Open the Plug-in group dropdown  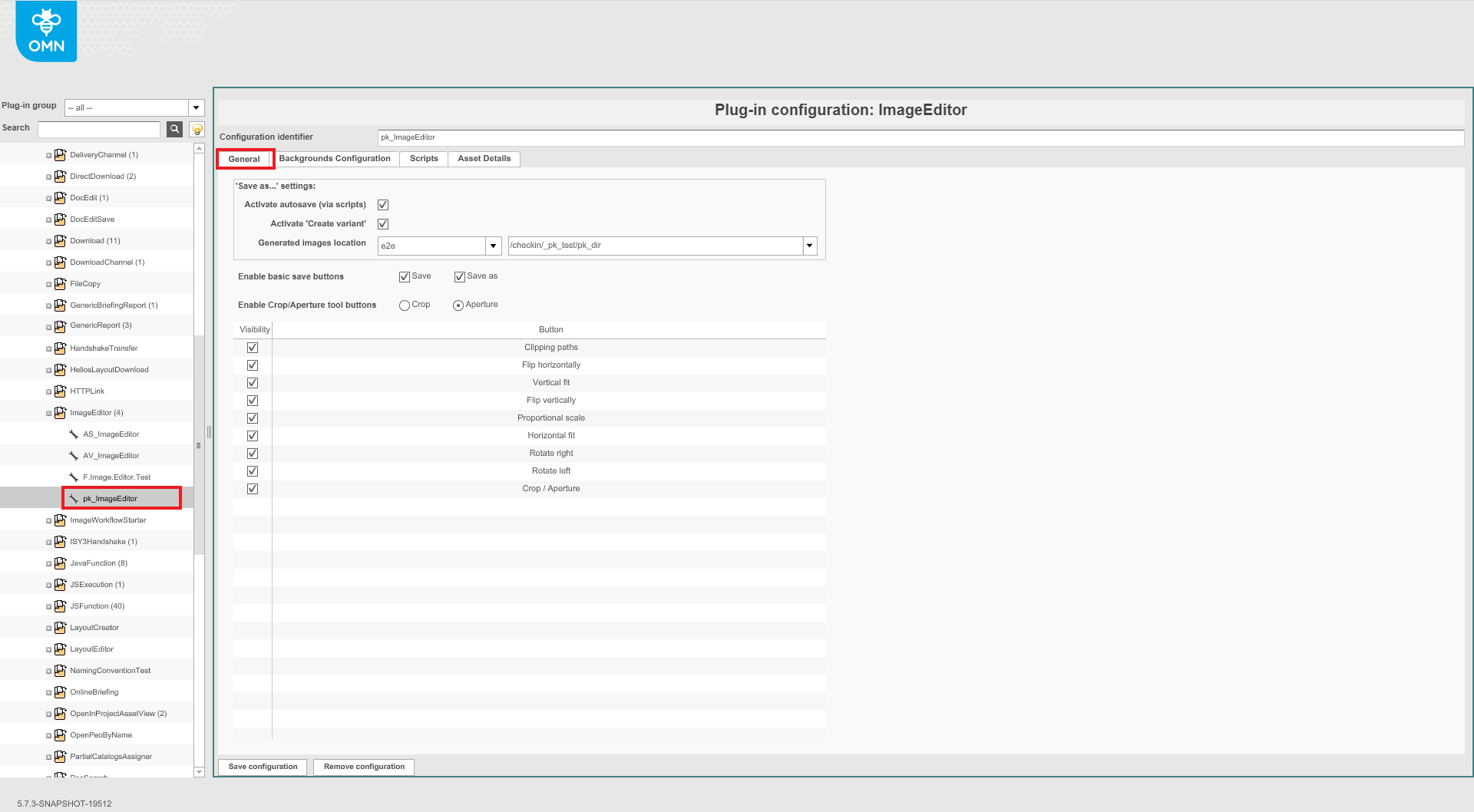(x=197, y=107)
